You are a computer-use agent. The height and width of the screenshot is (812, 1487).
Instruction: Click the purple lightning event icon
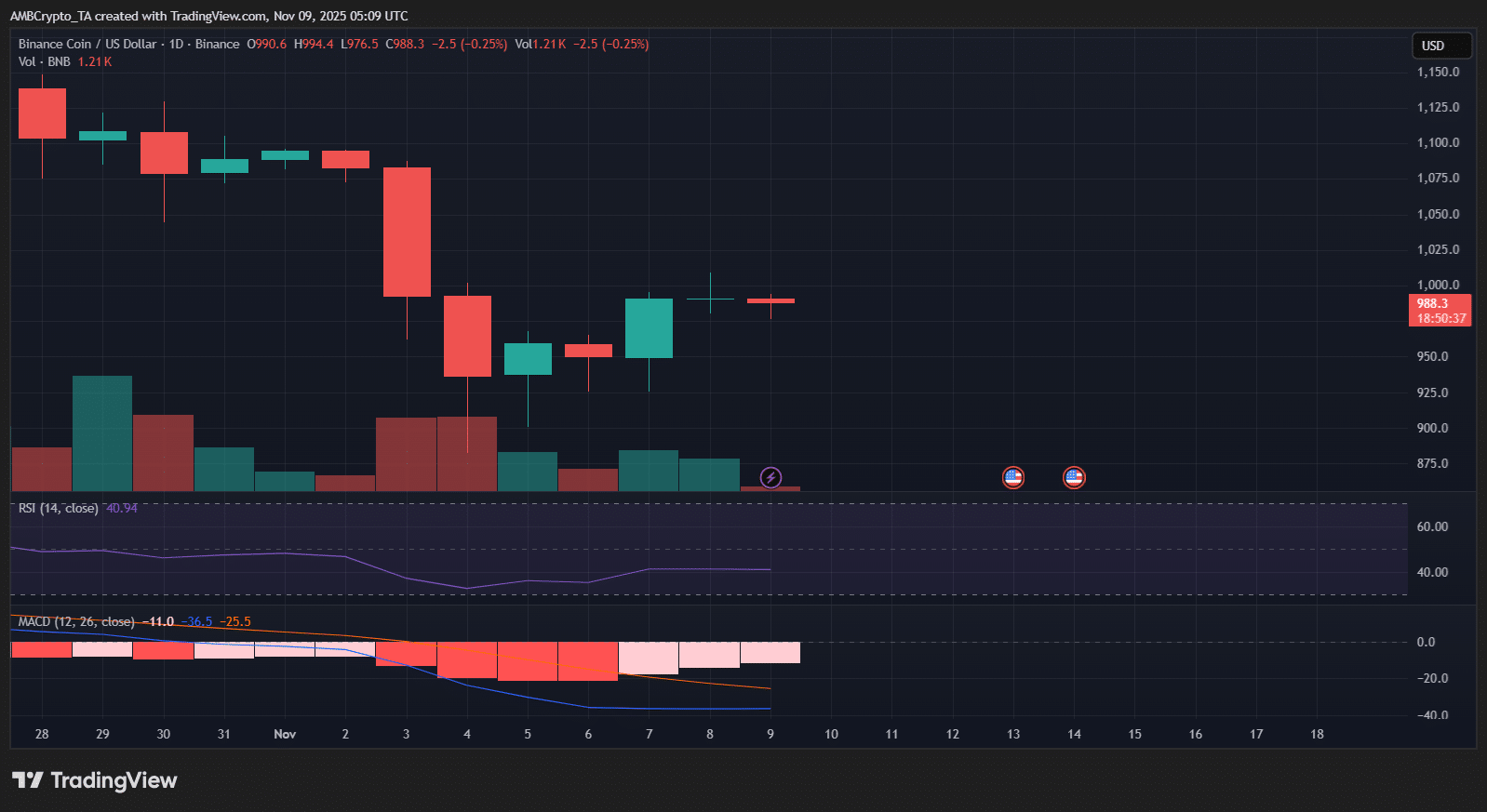pos(770,478)
